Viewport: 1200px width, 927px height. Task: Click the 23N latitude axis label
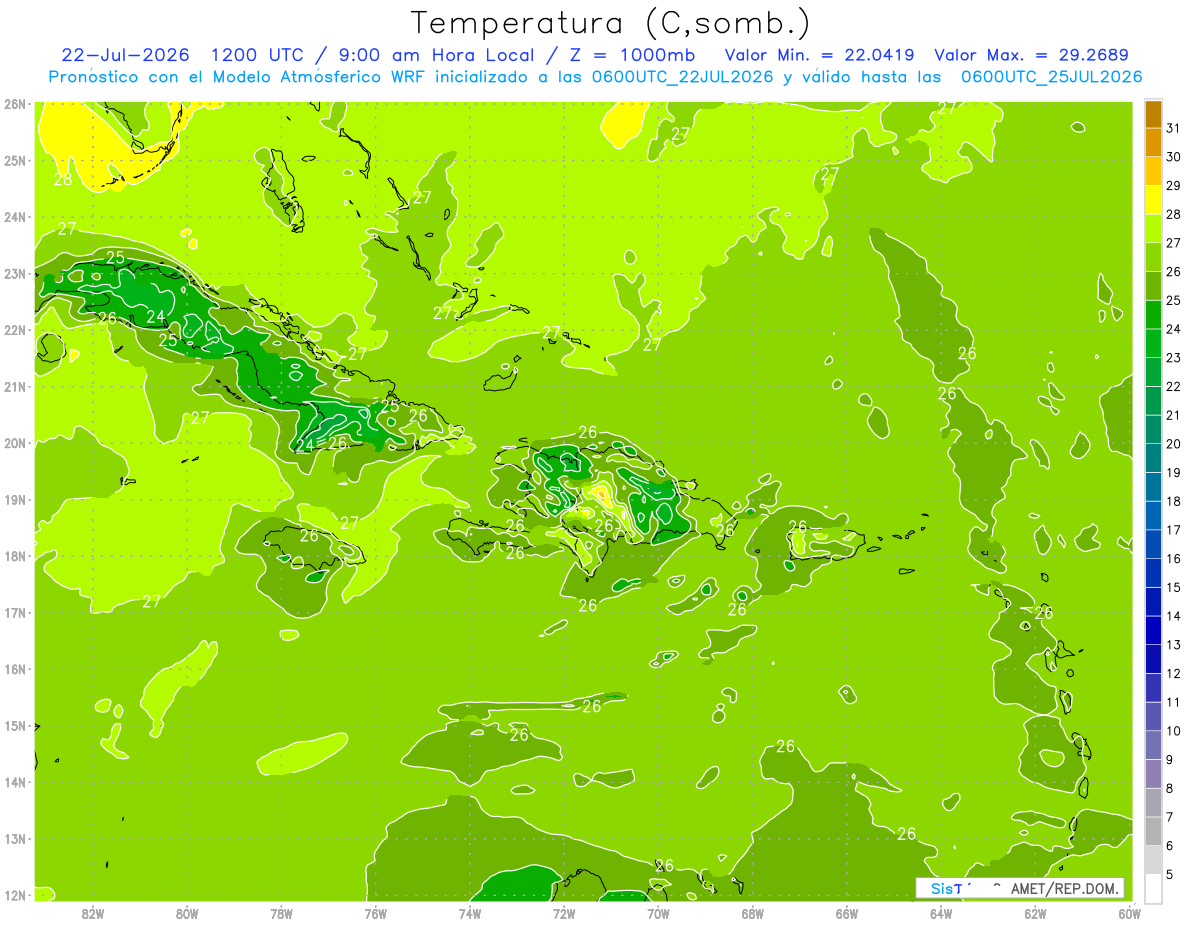click(14, 273)
